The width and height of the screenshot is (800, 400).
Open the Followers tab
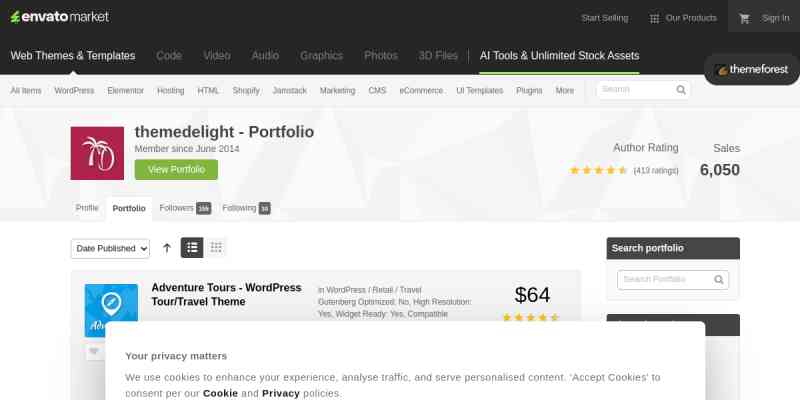pos(185,208)
